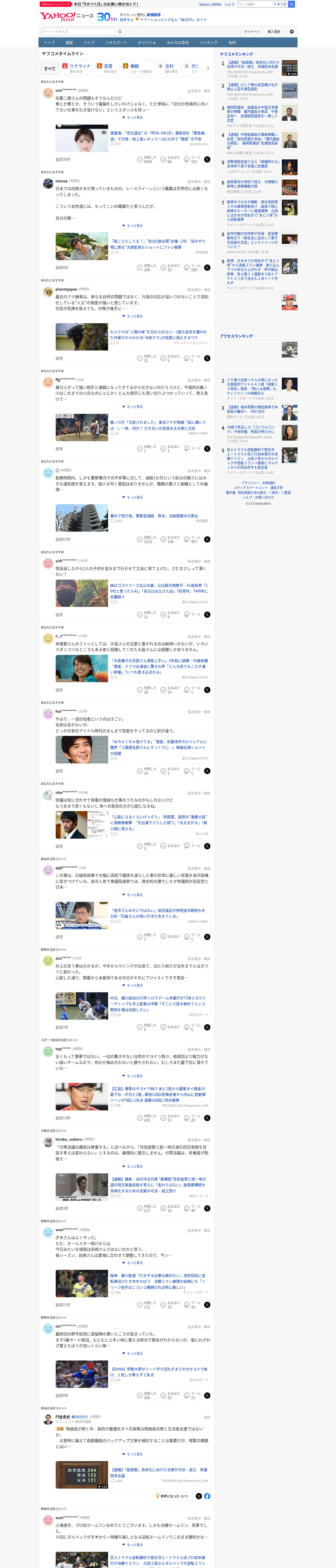Share ezr******** comment on X
The height and width of the screenshot is (1568, 336).
tap(207, 1396)
